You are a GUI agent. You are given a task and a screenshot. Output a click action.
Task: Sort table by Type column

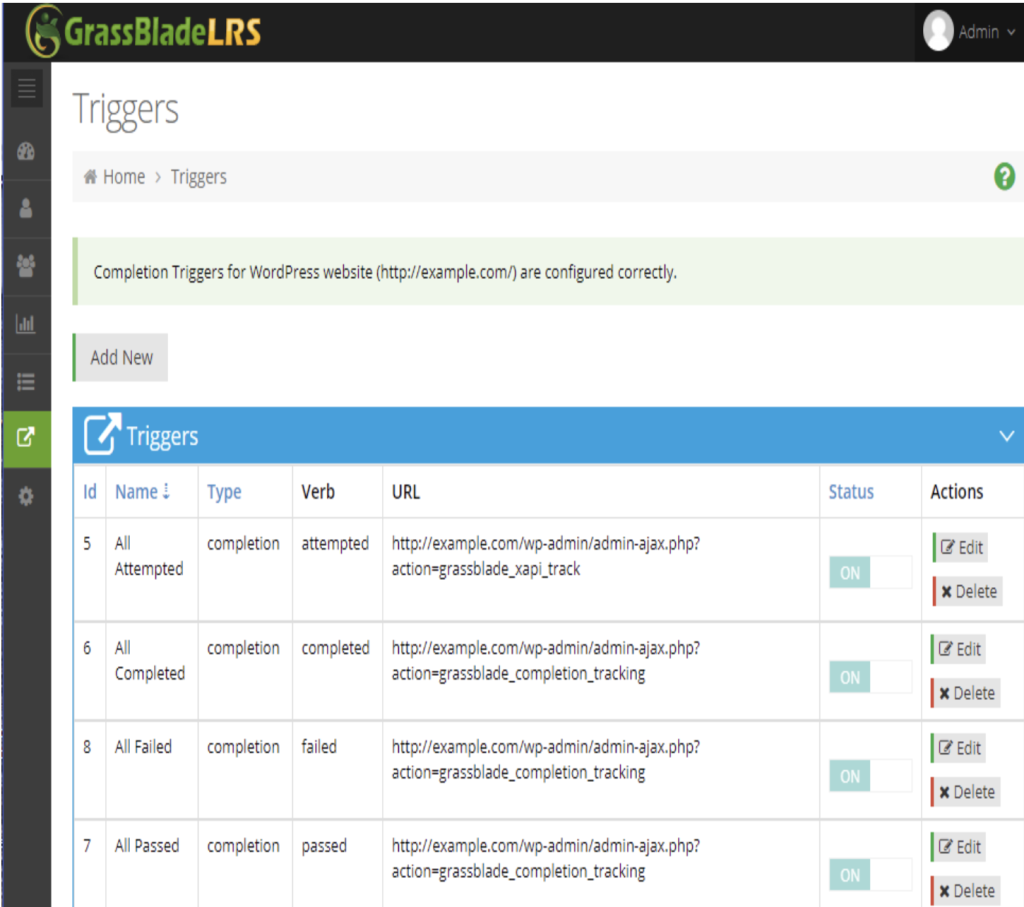coord(224,492)
